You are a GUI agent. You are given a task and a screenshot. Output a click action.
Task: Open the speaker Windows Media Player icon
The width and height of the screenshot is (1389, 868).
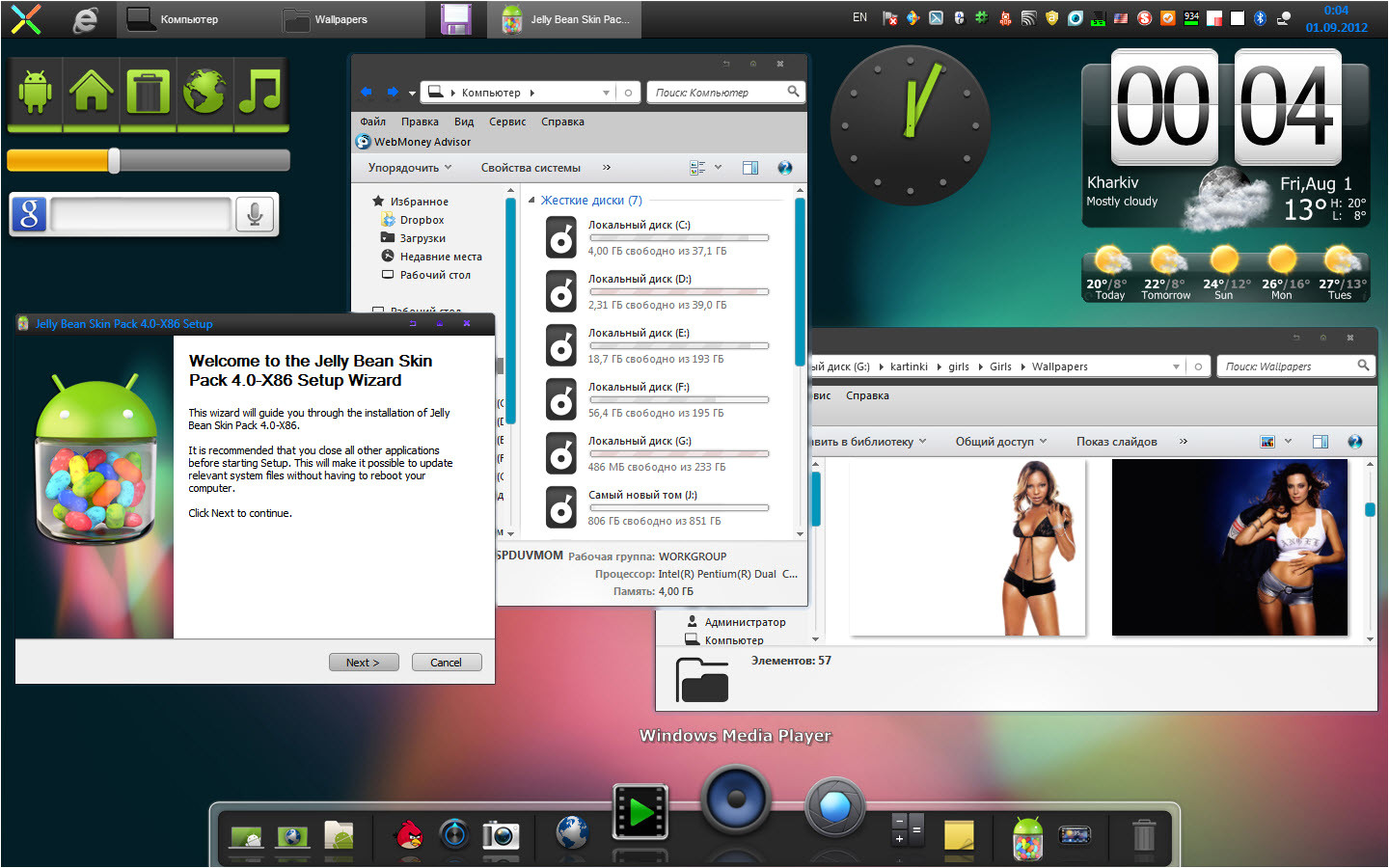(x=736, y=799)
